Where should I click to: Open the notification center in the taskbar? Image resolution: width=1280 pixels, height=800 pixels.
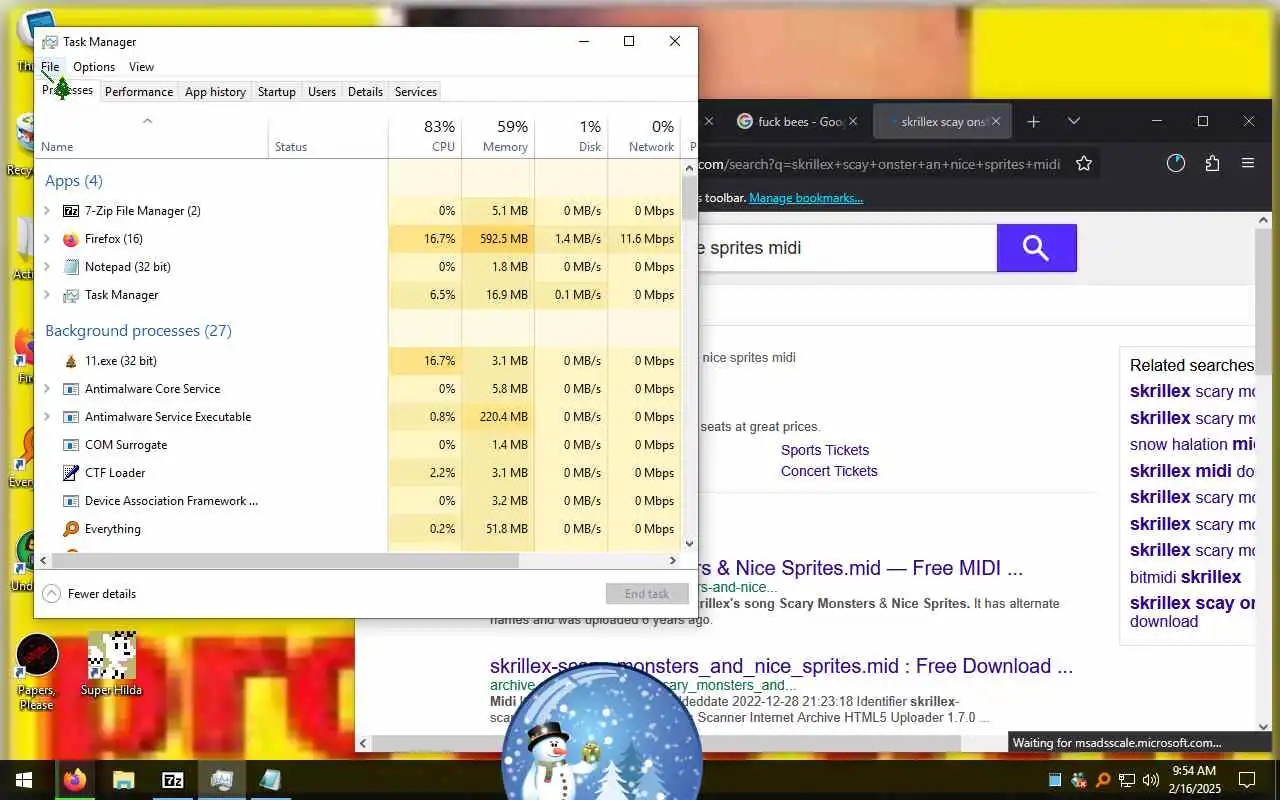[x=1247, y=780]
